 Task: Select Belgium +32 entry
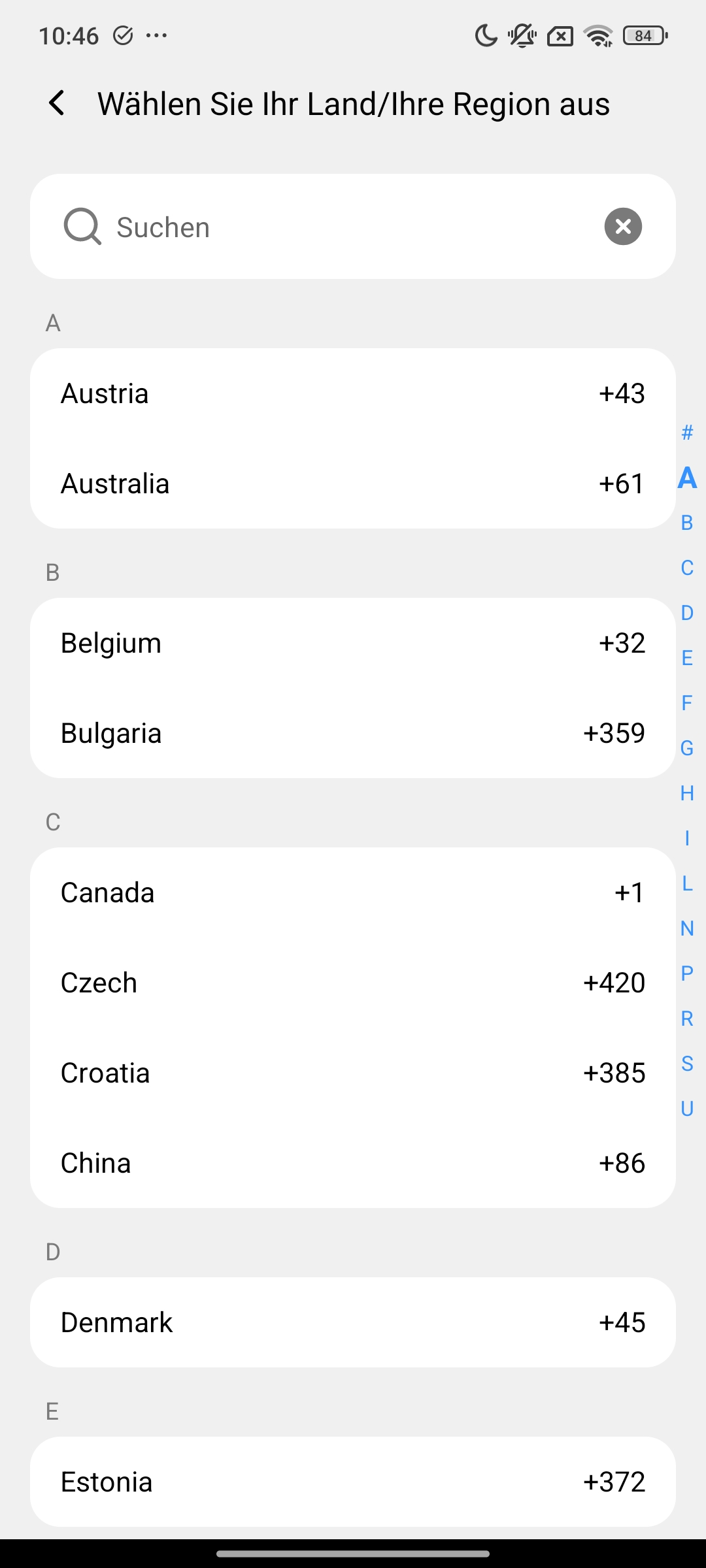(x=353, y=644)
